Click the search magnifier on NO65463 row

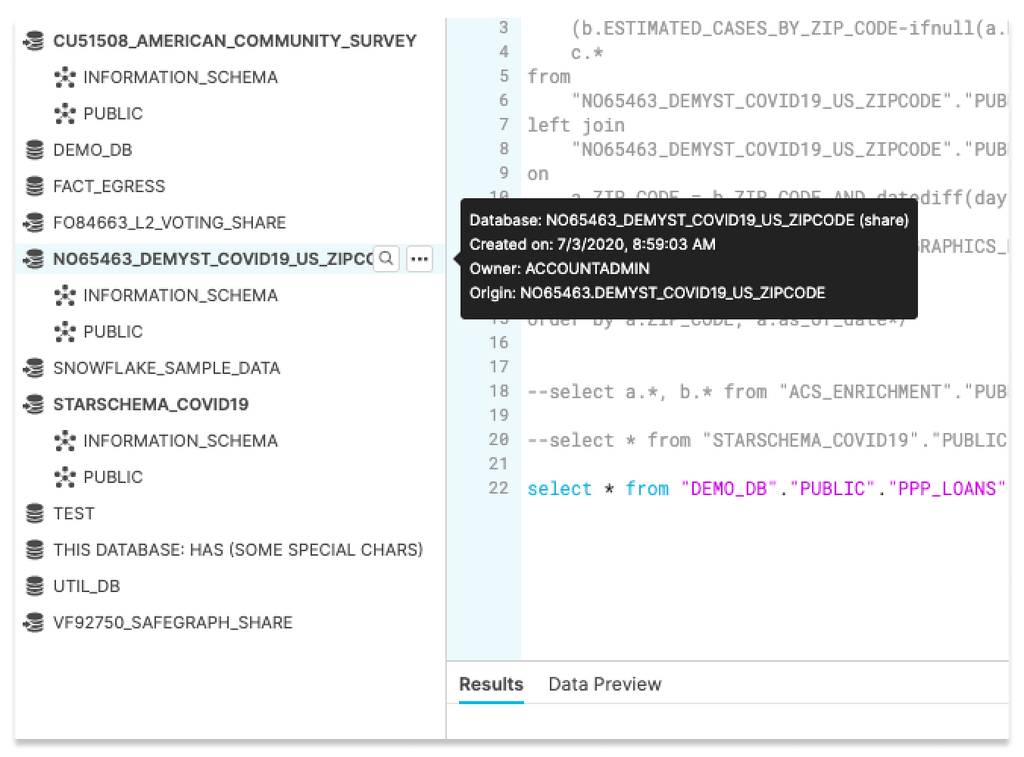click(387, 259)
